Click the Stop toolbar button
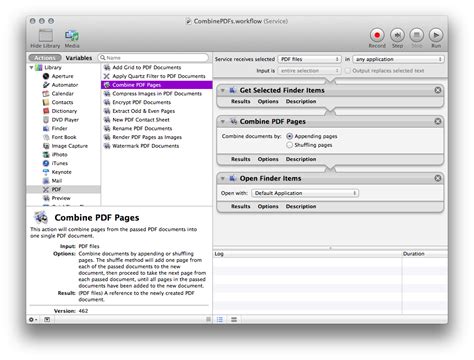 [416, 35]
